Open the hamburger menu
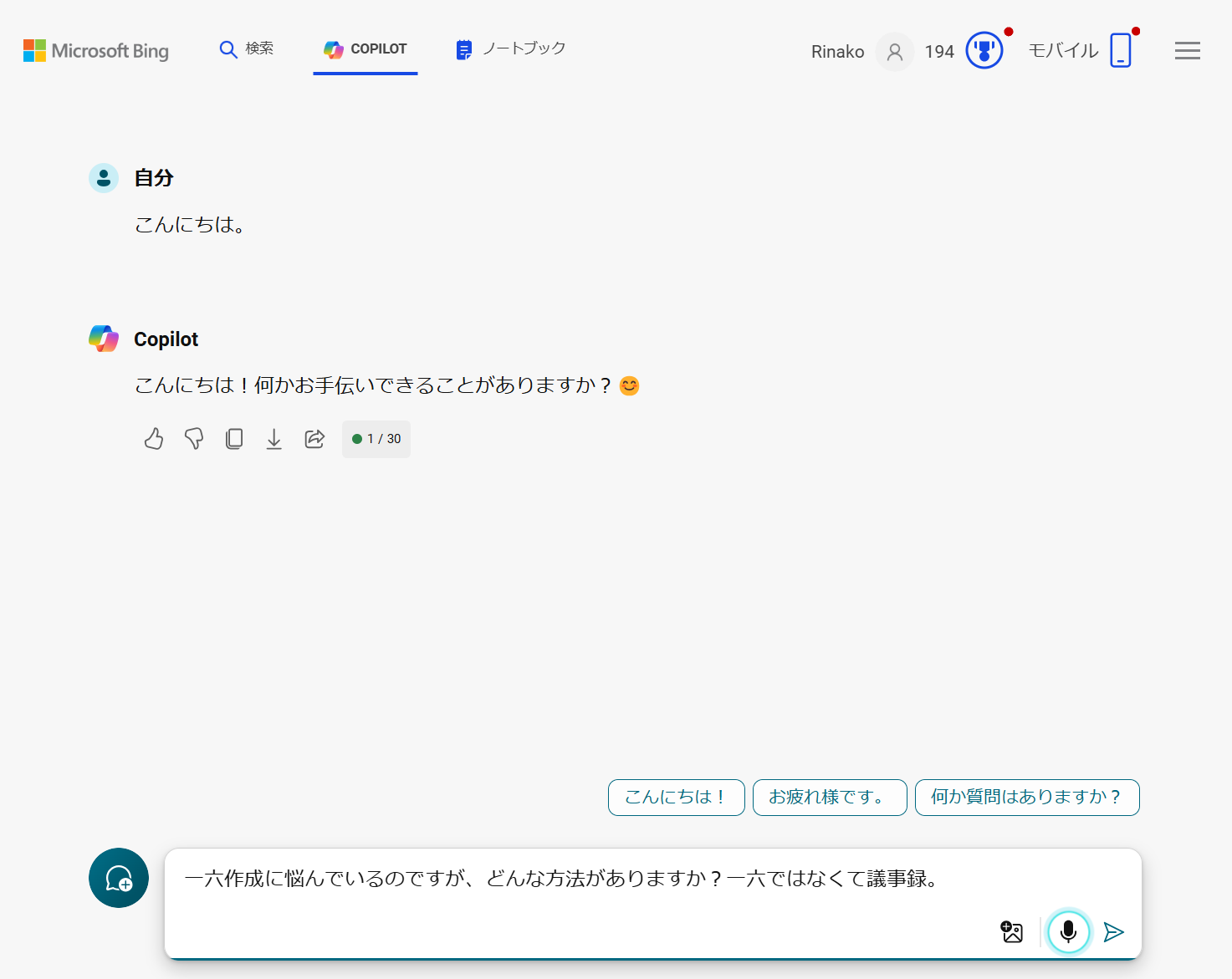1232x979 pixels. tap(1187, 50)
